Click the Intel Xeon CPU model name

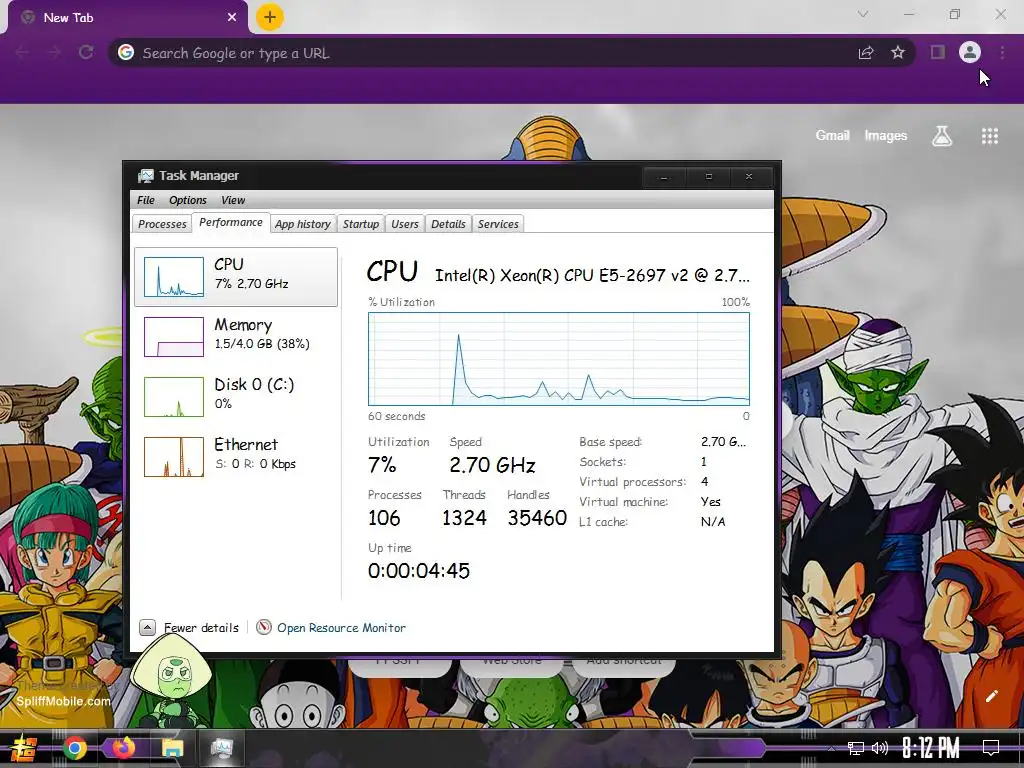pos(592,275)
